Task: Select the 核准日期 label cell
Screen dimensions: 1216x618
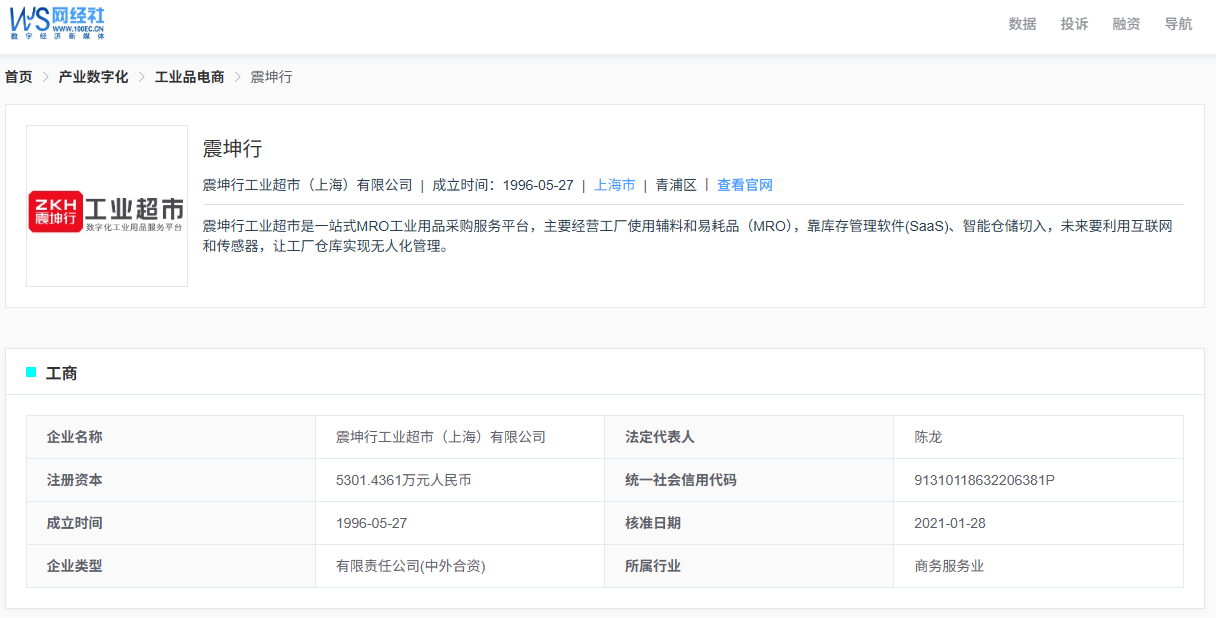Action: coord(749,523)
